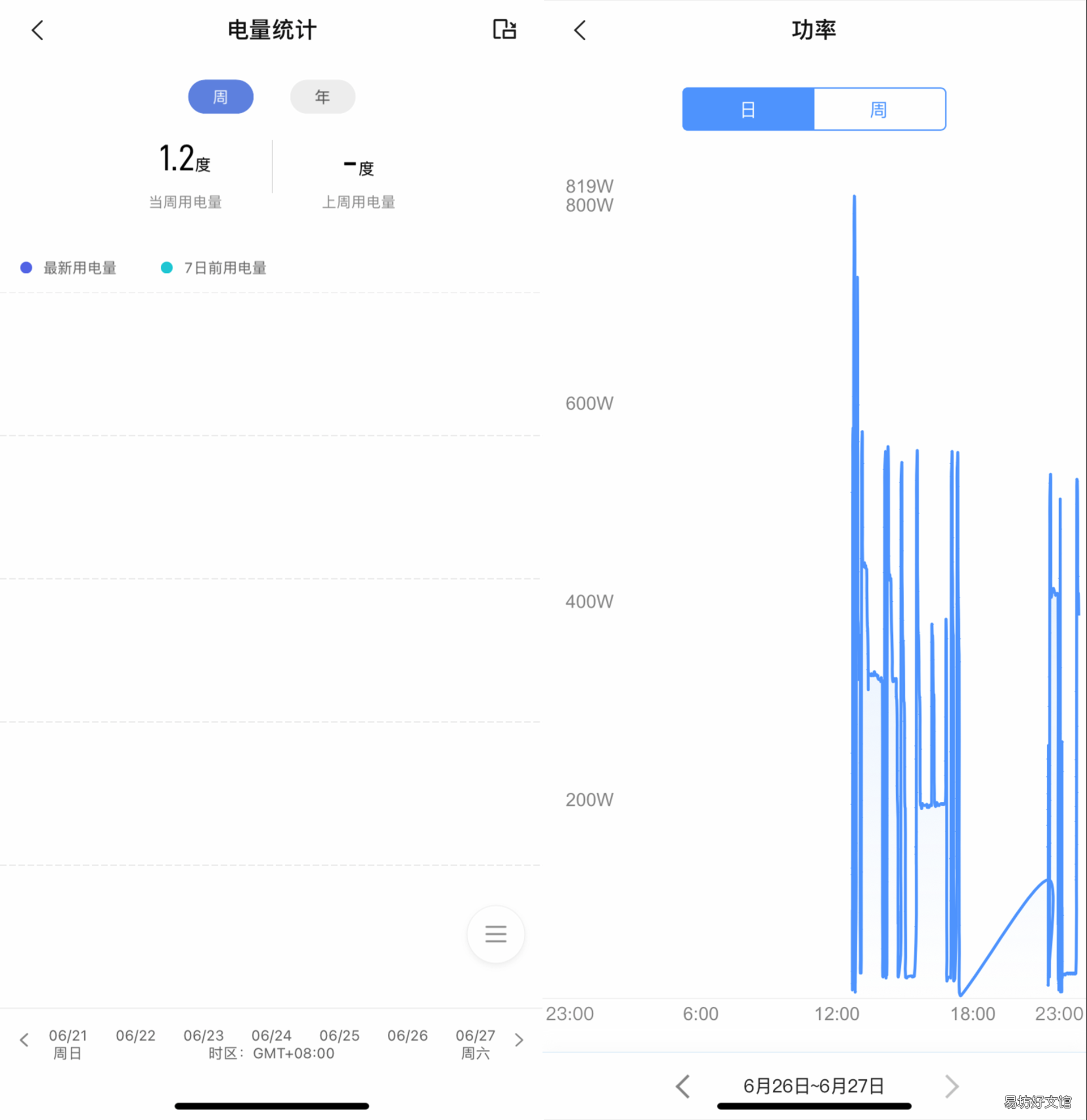Select the 日 segment in 功率
Image resolution: width=1087 pixels, height=1120 pixels.
pyautogui.click(x=748, y=109)
